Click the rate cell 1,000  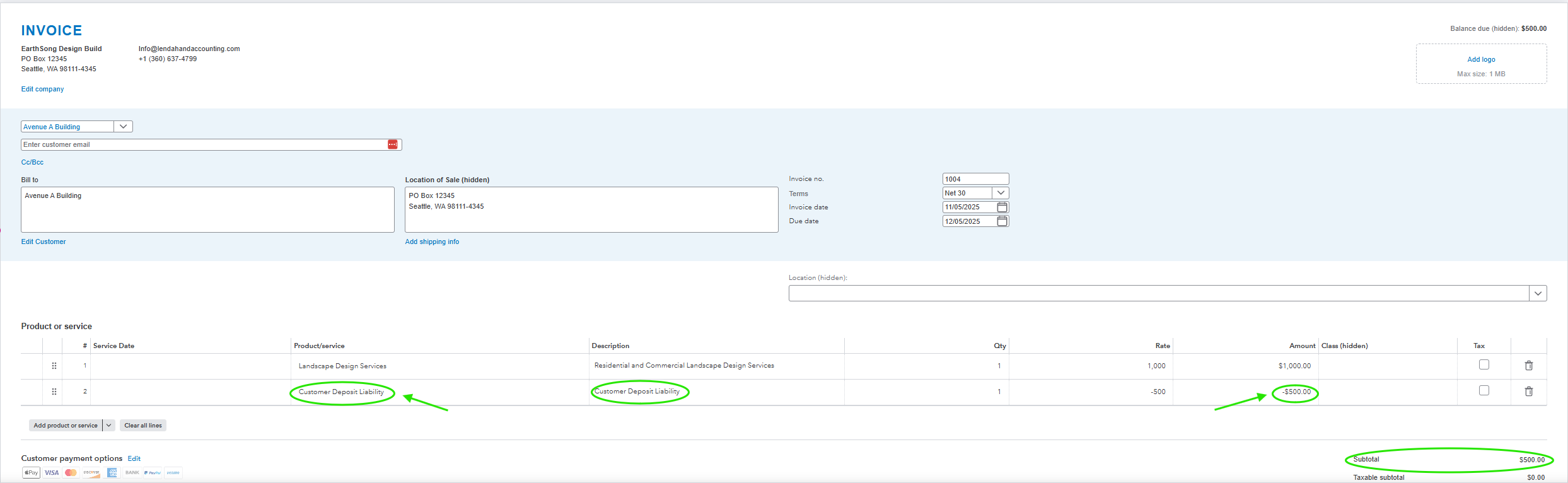pos(1091,366)
